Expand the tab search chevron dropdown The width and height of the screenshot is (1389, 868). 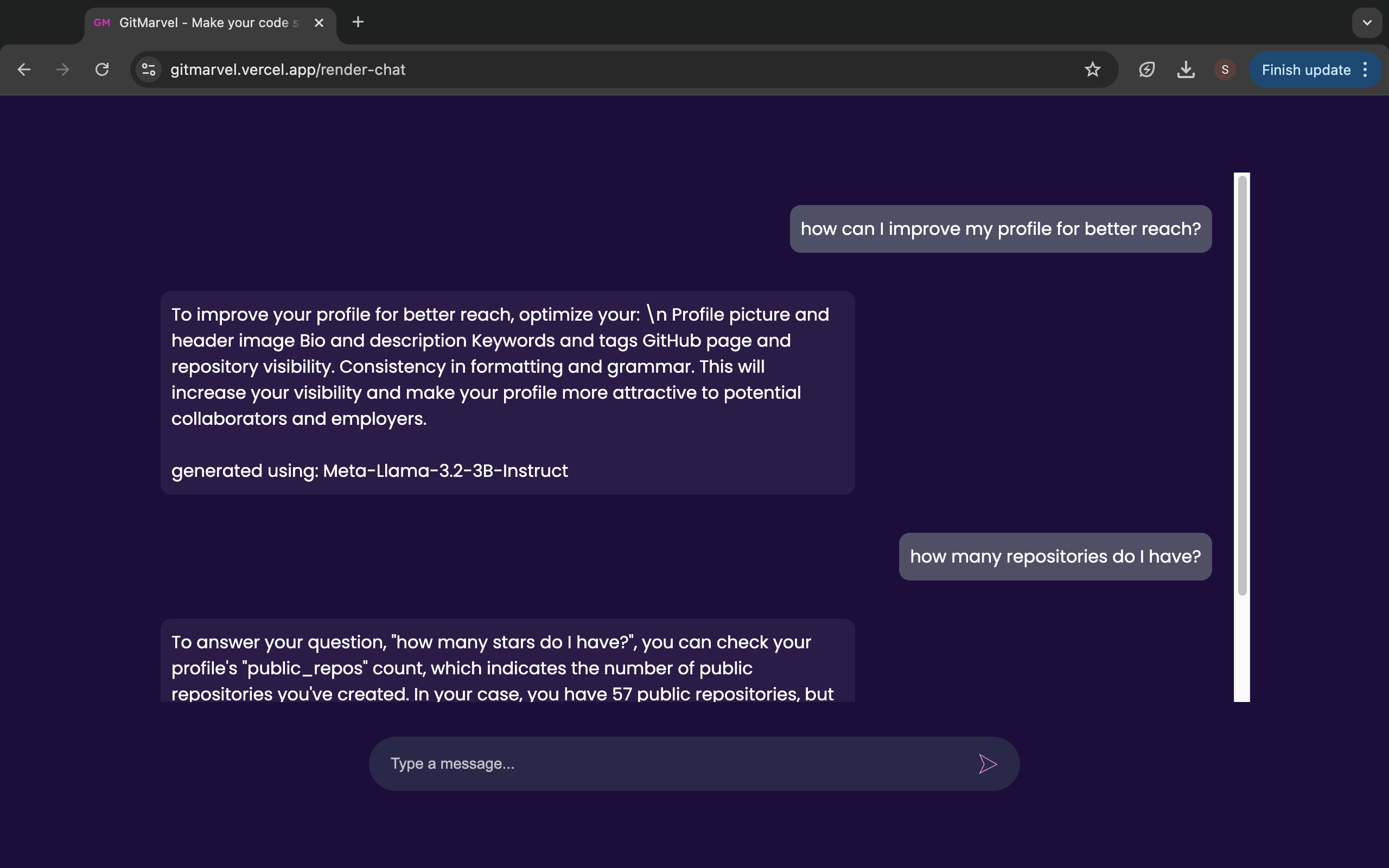tap(1367, 23)
